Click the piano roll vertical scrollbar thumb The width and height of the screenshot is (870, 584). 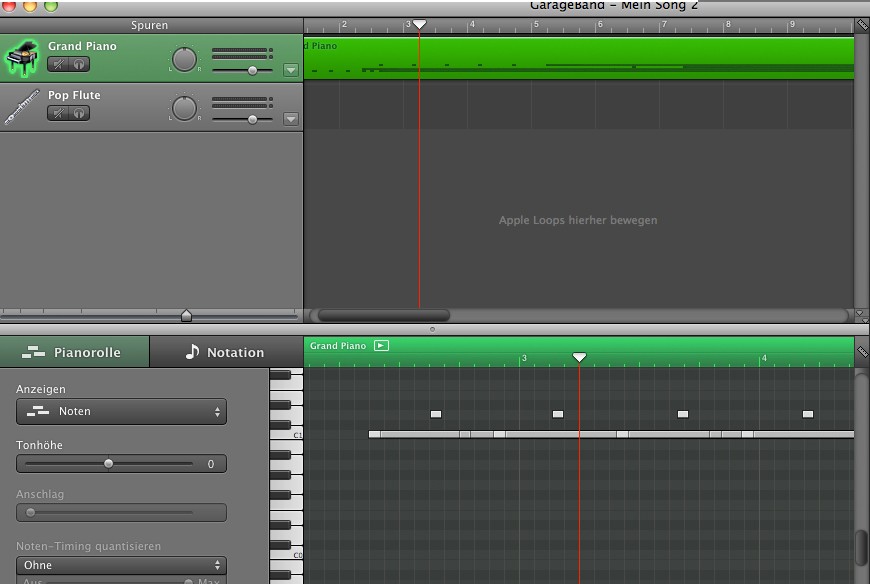coord(861,549)
